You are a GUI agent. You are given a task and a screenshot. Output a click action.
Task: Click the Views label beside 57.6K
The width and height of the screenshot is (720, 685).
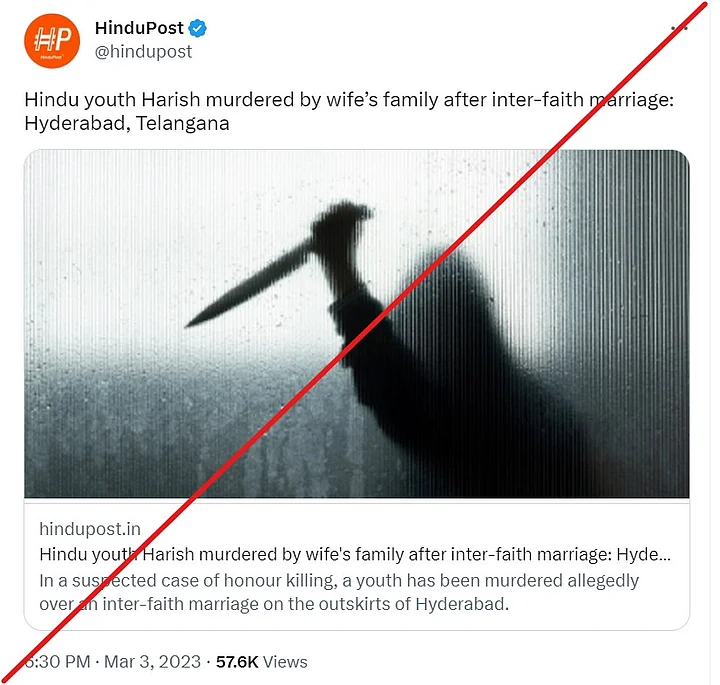click(x=285, y=662)
